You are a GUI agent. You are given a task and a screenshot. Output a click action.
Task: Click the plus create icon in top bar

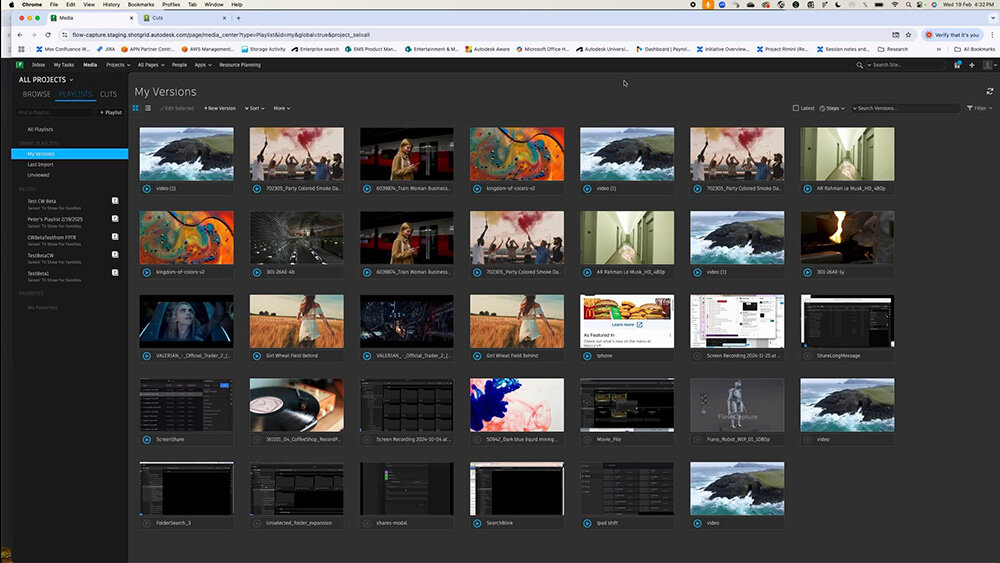tap(972, 65)
